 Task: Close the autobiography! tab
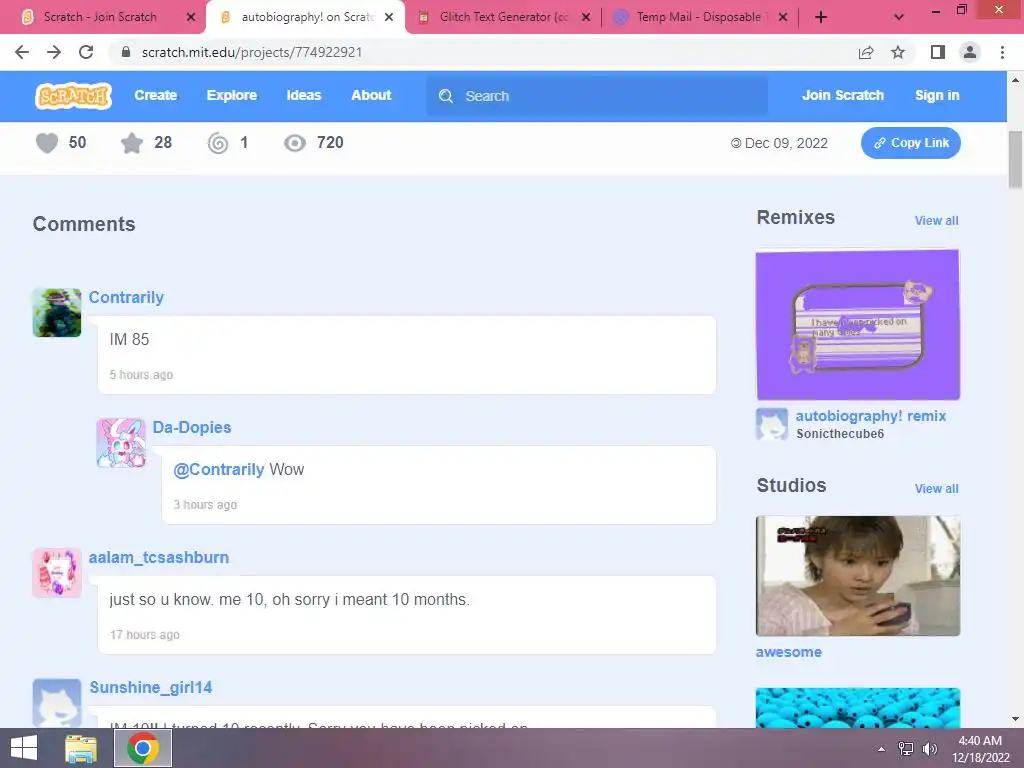pos(389,17)
